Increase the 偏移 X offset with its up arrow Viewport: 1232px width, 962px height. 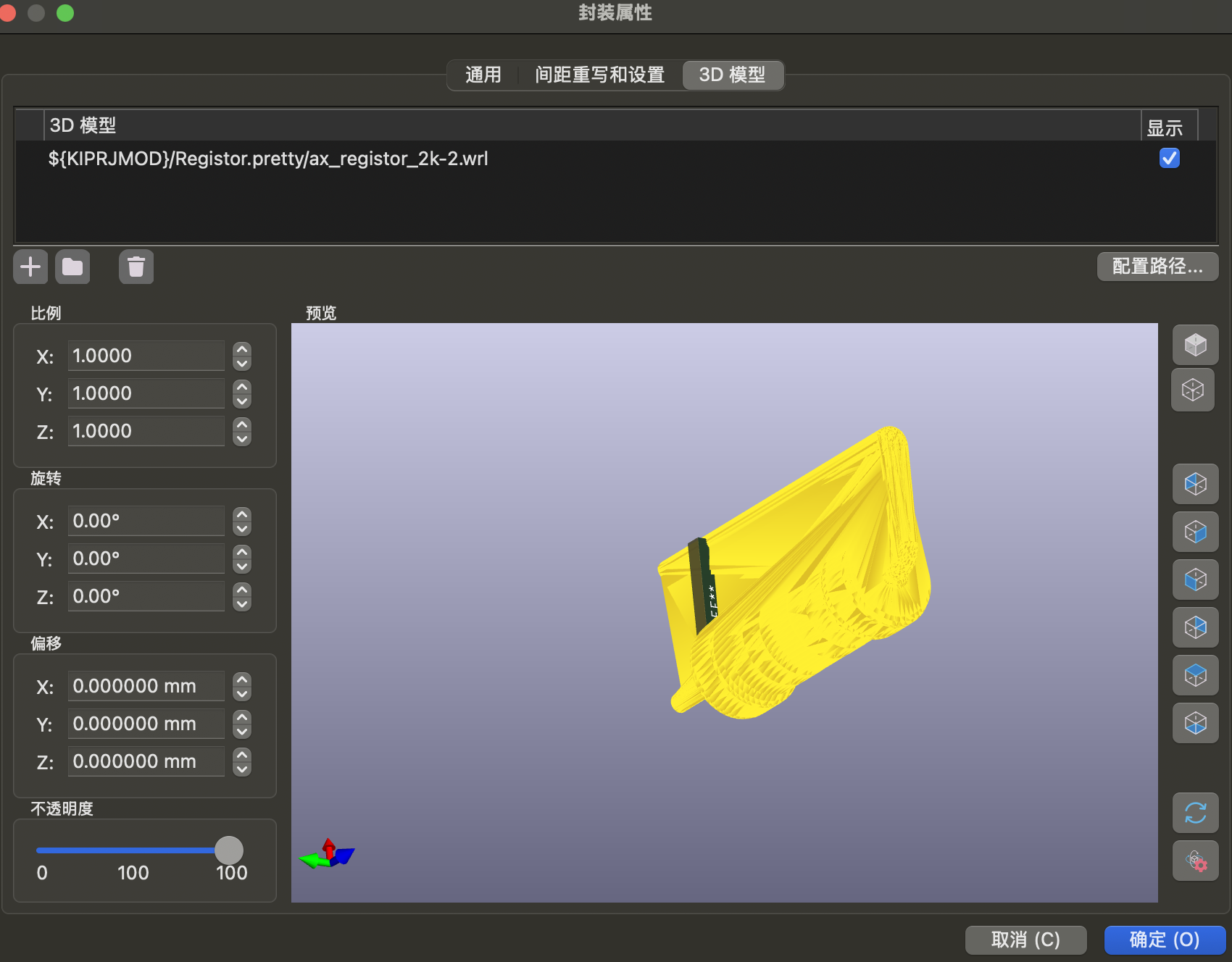[242, 679]
